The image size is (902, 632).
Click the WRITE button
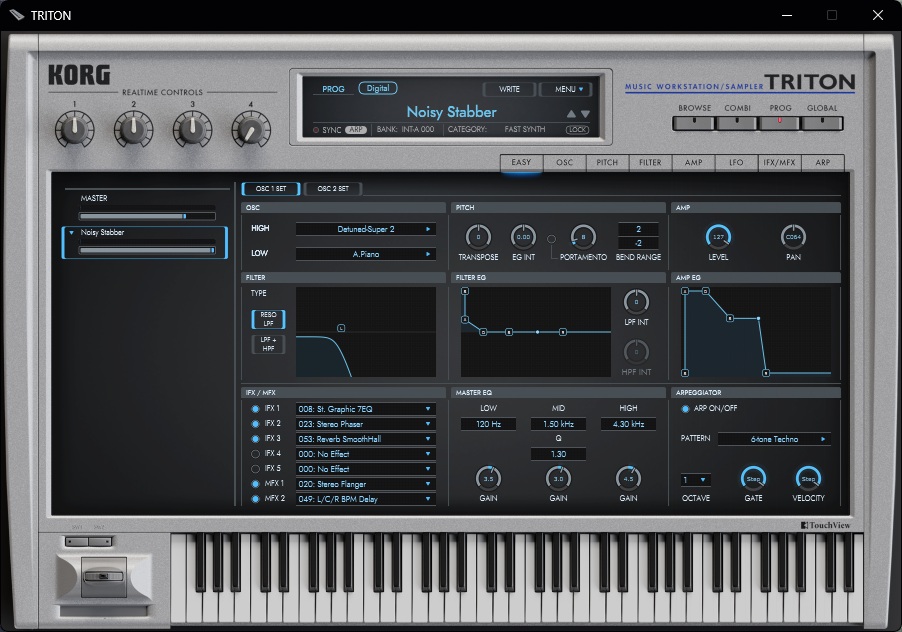point(509,89)
